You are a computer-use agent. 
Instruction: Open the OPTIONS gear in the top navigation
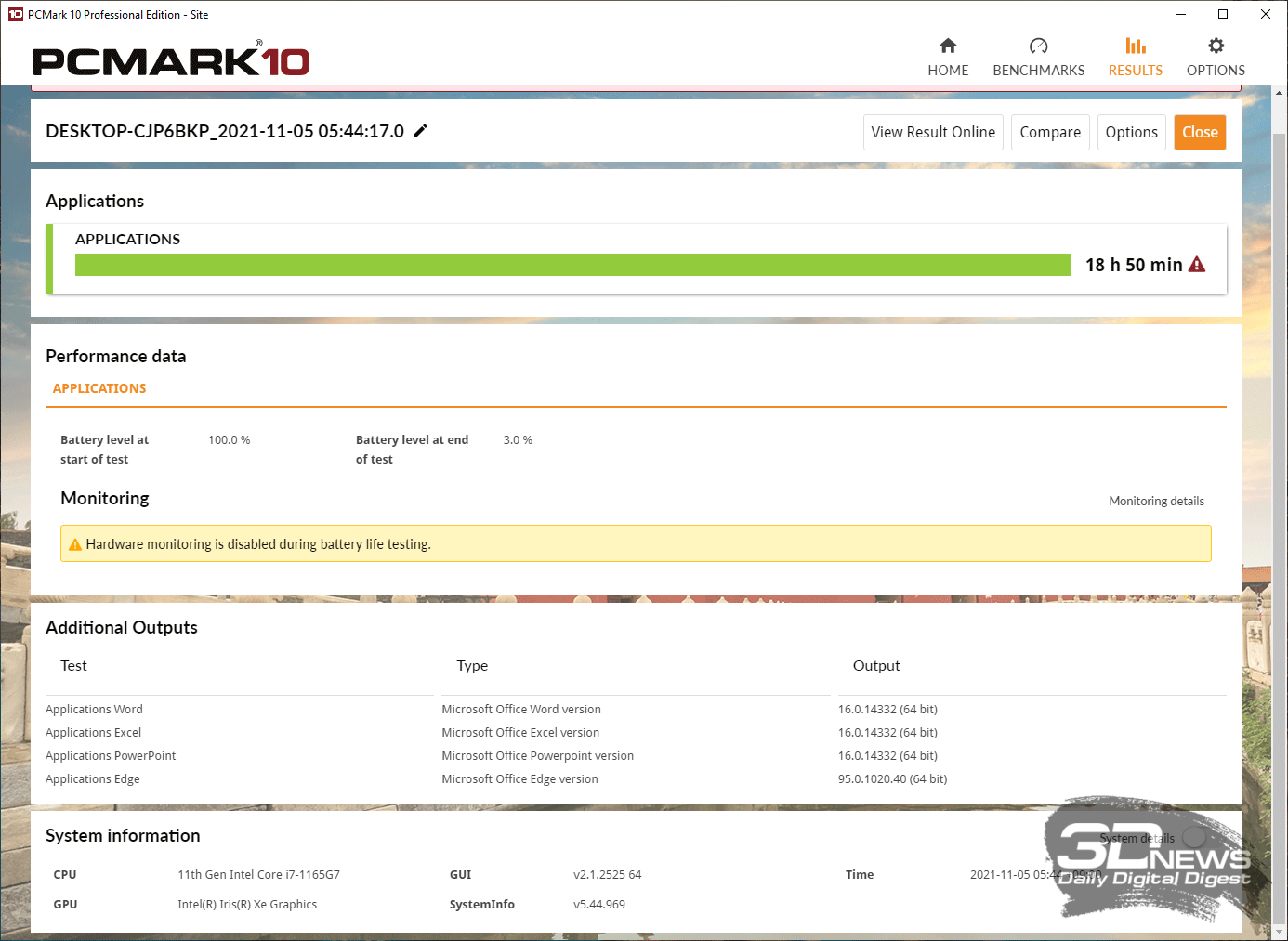[x=1216, y=58]
